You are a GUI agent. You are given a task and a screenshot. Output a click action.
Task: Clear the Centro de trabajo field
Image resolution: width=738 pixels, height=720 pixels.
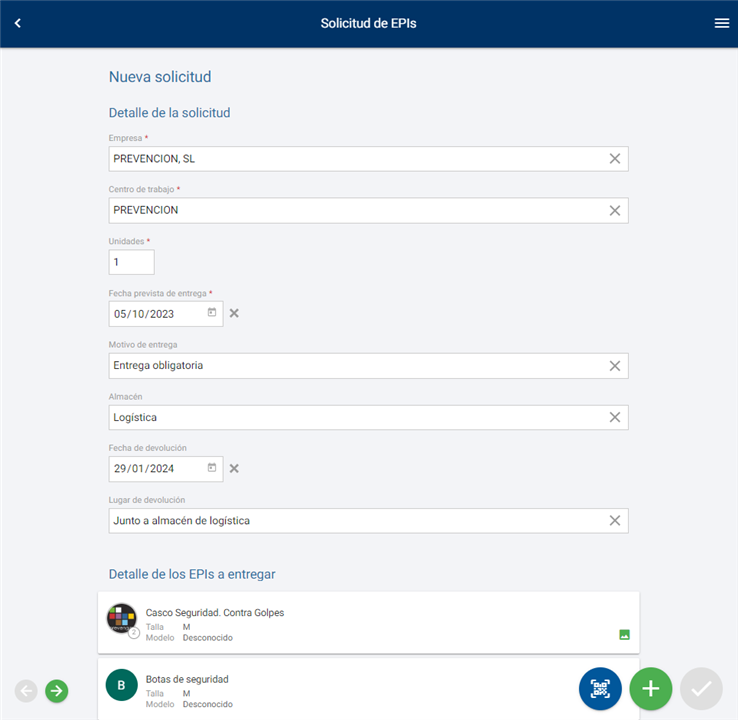point(615,211)
